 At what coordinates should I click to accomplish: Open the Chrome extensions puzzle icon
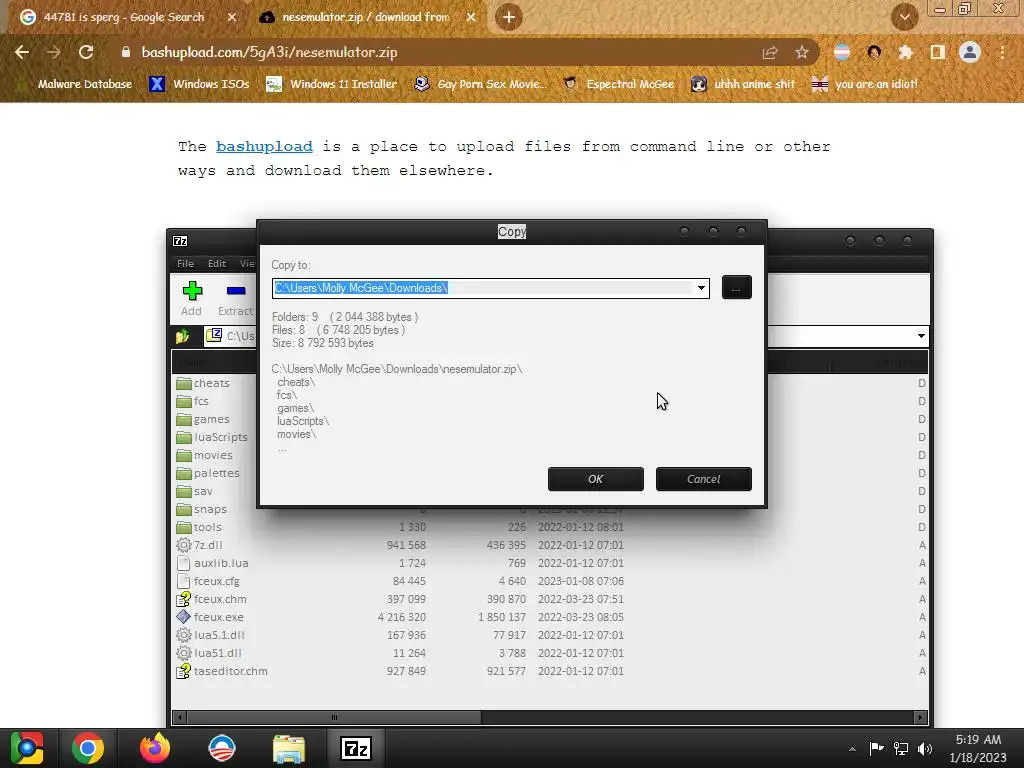pos(905,52)
